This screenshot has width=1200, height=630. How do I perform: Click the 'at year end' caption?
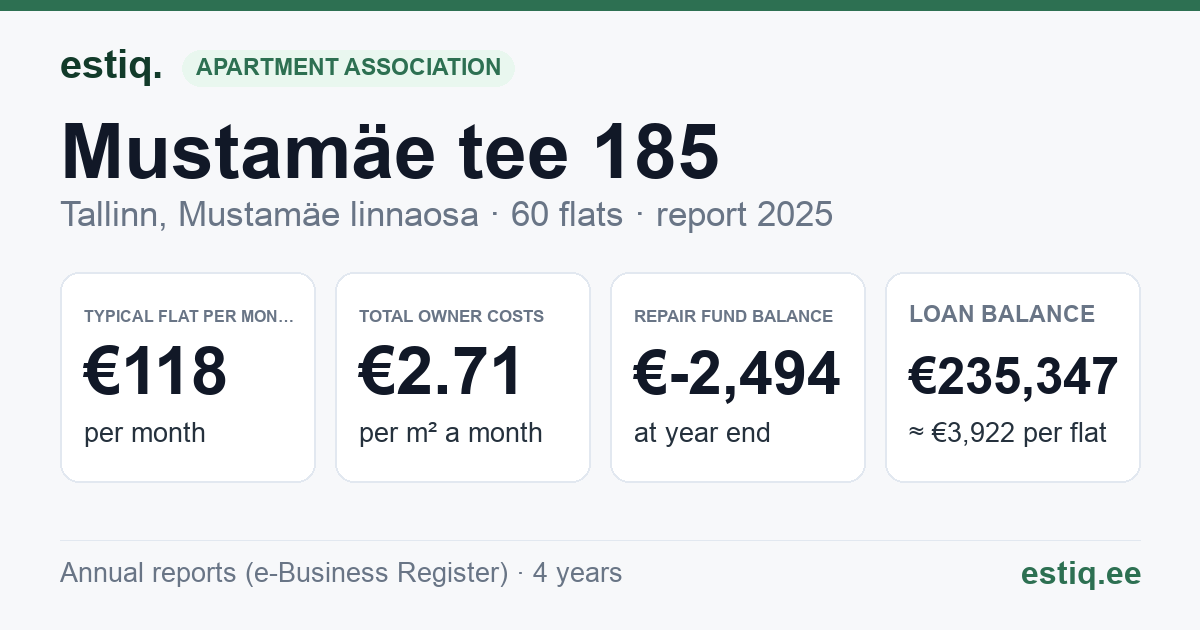702,433
